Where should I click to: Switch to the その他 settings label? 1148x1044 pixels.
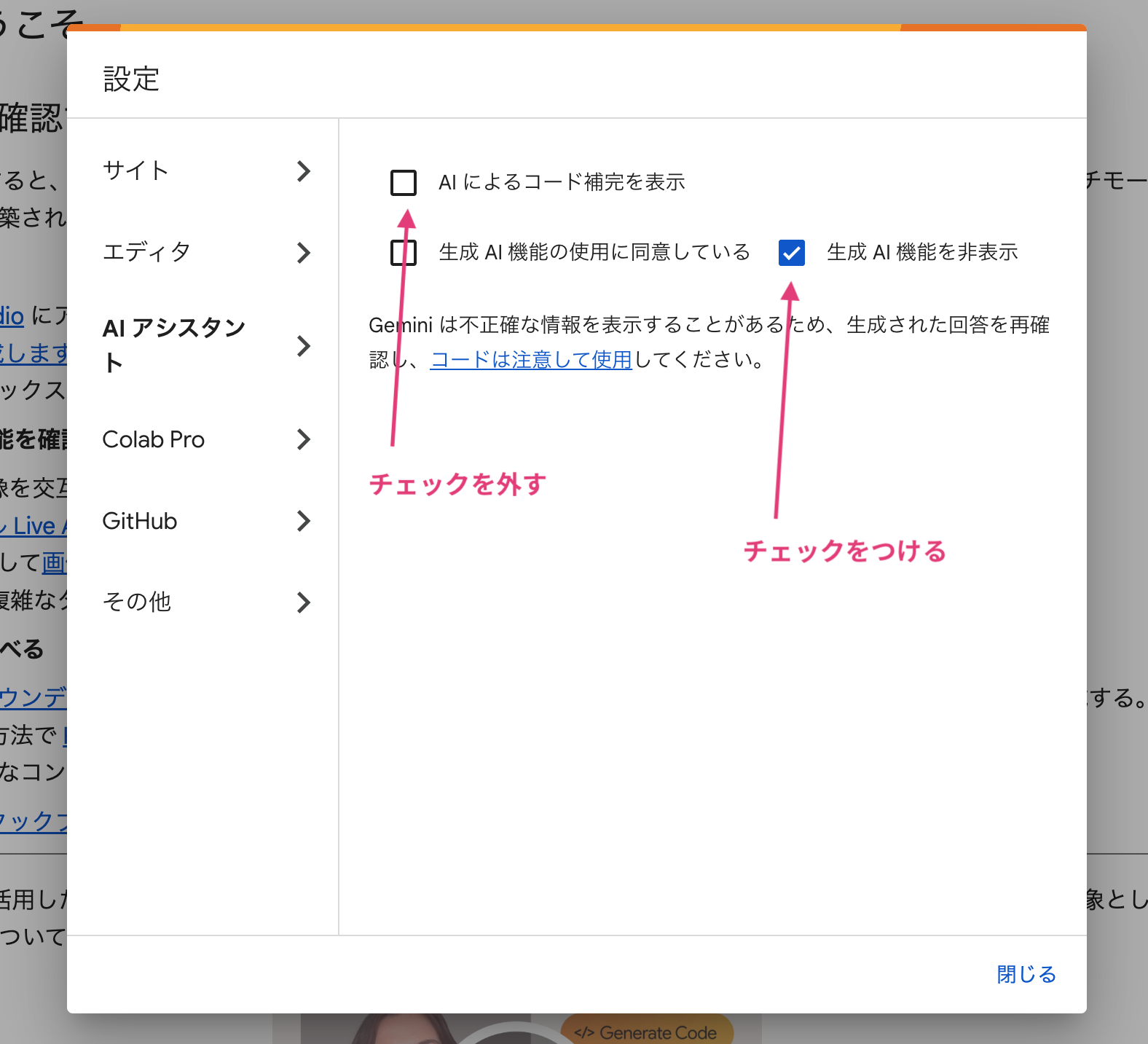(x=137, y=603)
